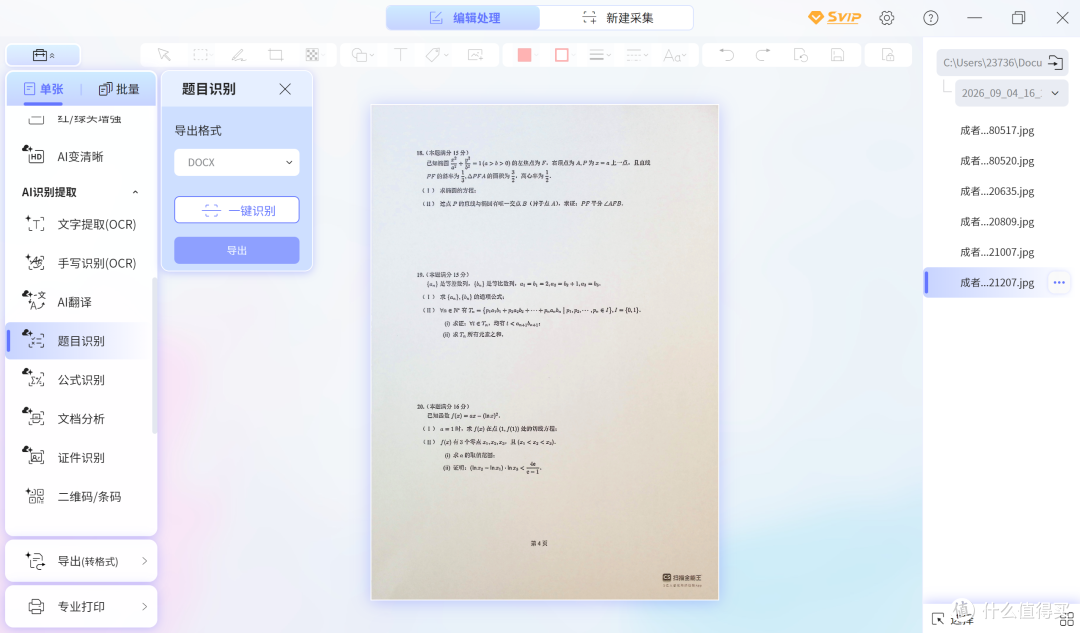
Task: Select file 成者...80517.jpg
Action: [x=997, y=130]
